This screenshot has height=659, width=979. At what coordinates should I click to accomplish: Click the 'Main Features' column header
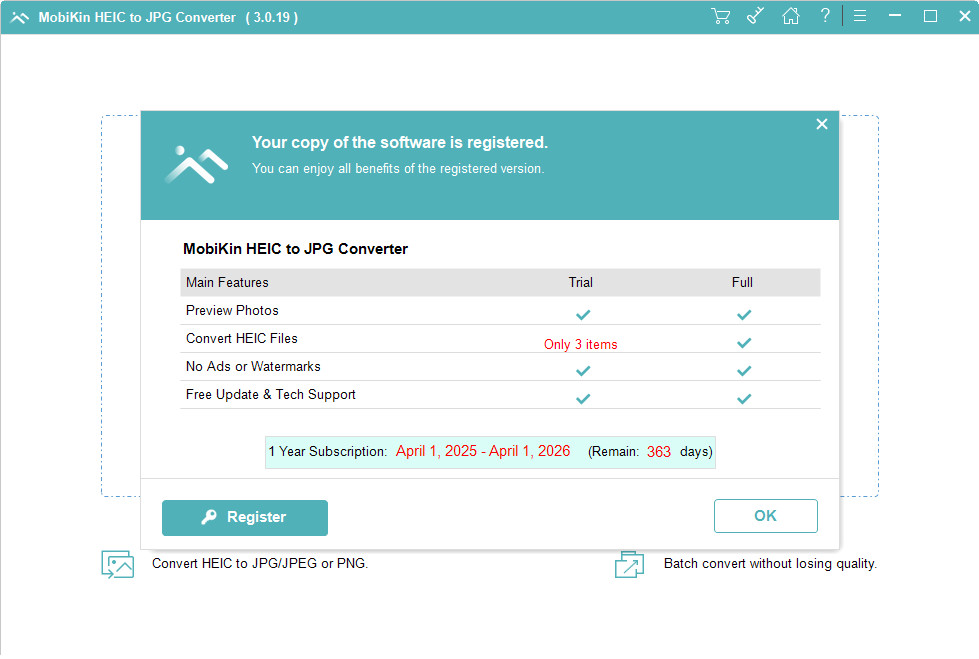coord(227,282)
